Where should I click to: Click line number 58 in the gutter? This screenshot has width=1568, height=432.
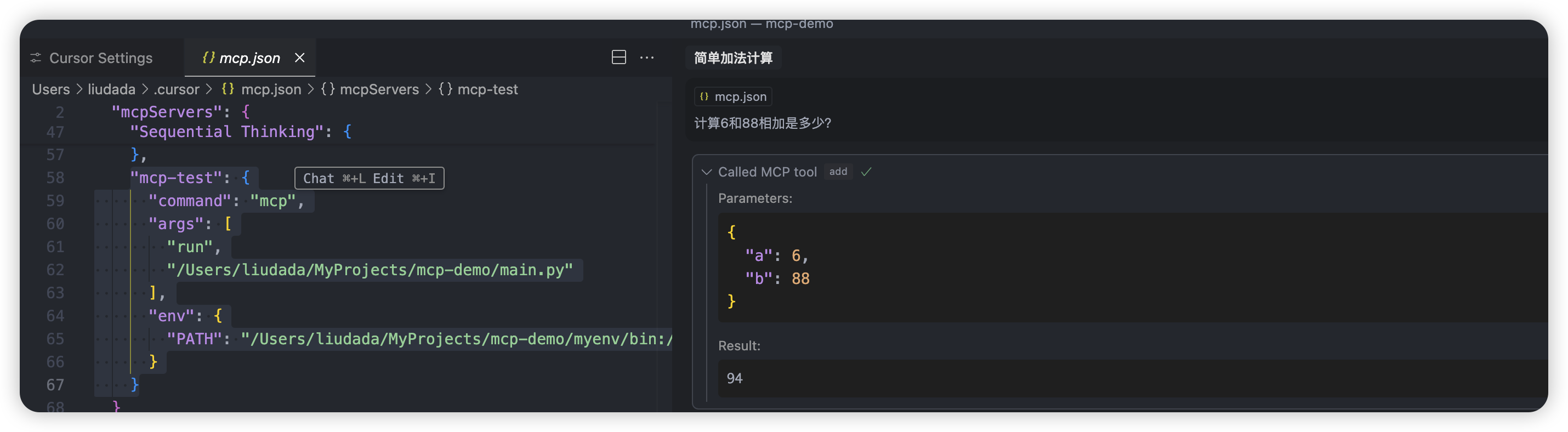(55, 178)
